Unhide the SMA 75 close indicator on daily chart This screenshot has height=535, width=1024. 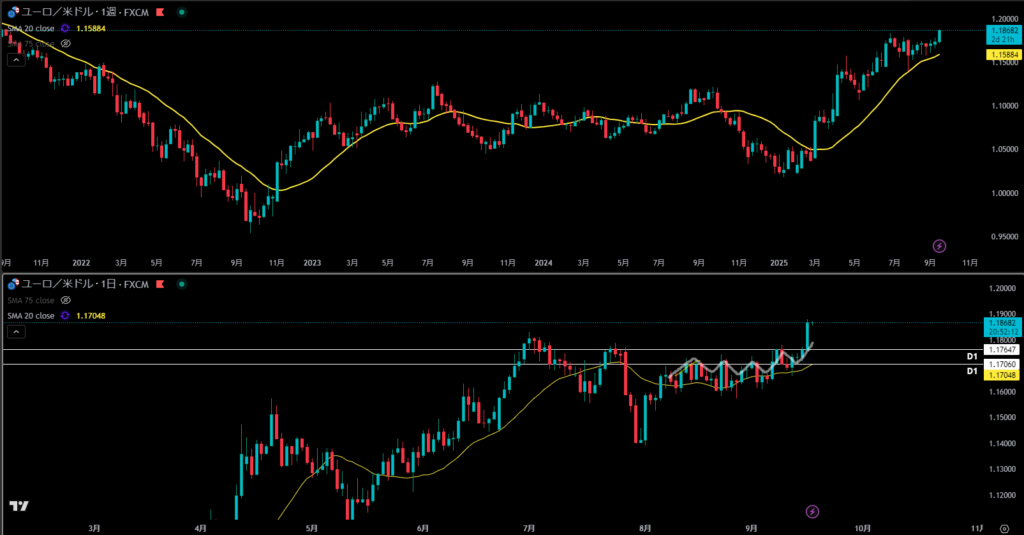[66, 299]
